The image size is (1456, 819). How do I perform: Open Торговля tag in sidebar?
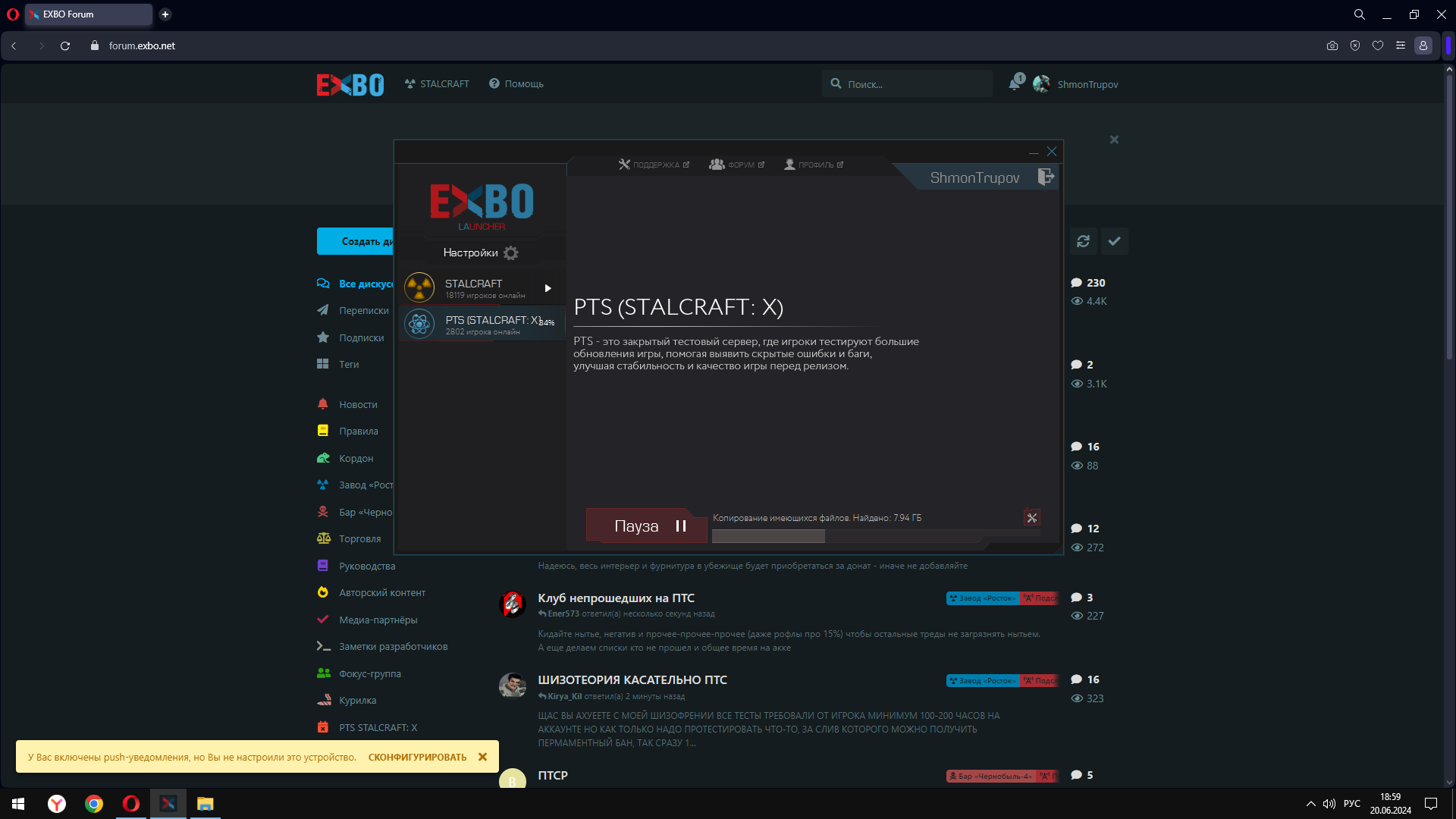pyautogui.click(x=350, y=538)
